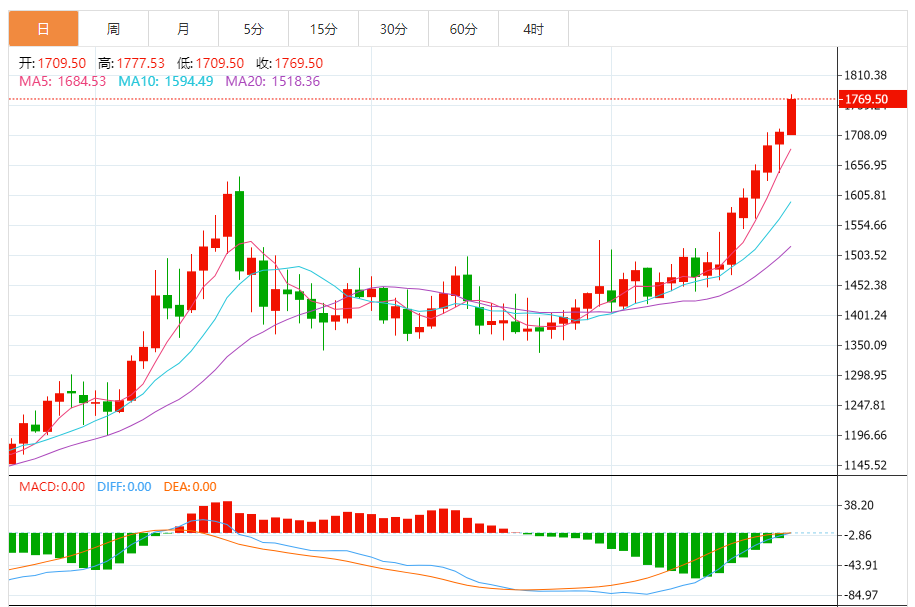
Task: Click the MACD indicator label
Action: pyautogui.click(x=52, y=487)
